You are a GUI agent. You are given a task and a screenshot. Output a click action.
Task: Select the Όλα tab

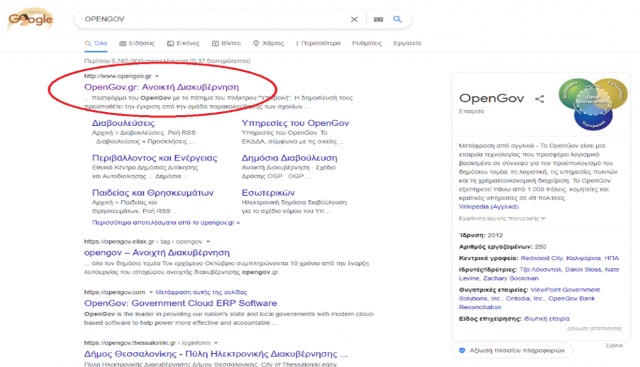pyautogui.click(x=96, y=43)
